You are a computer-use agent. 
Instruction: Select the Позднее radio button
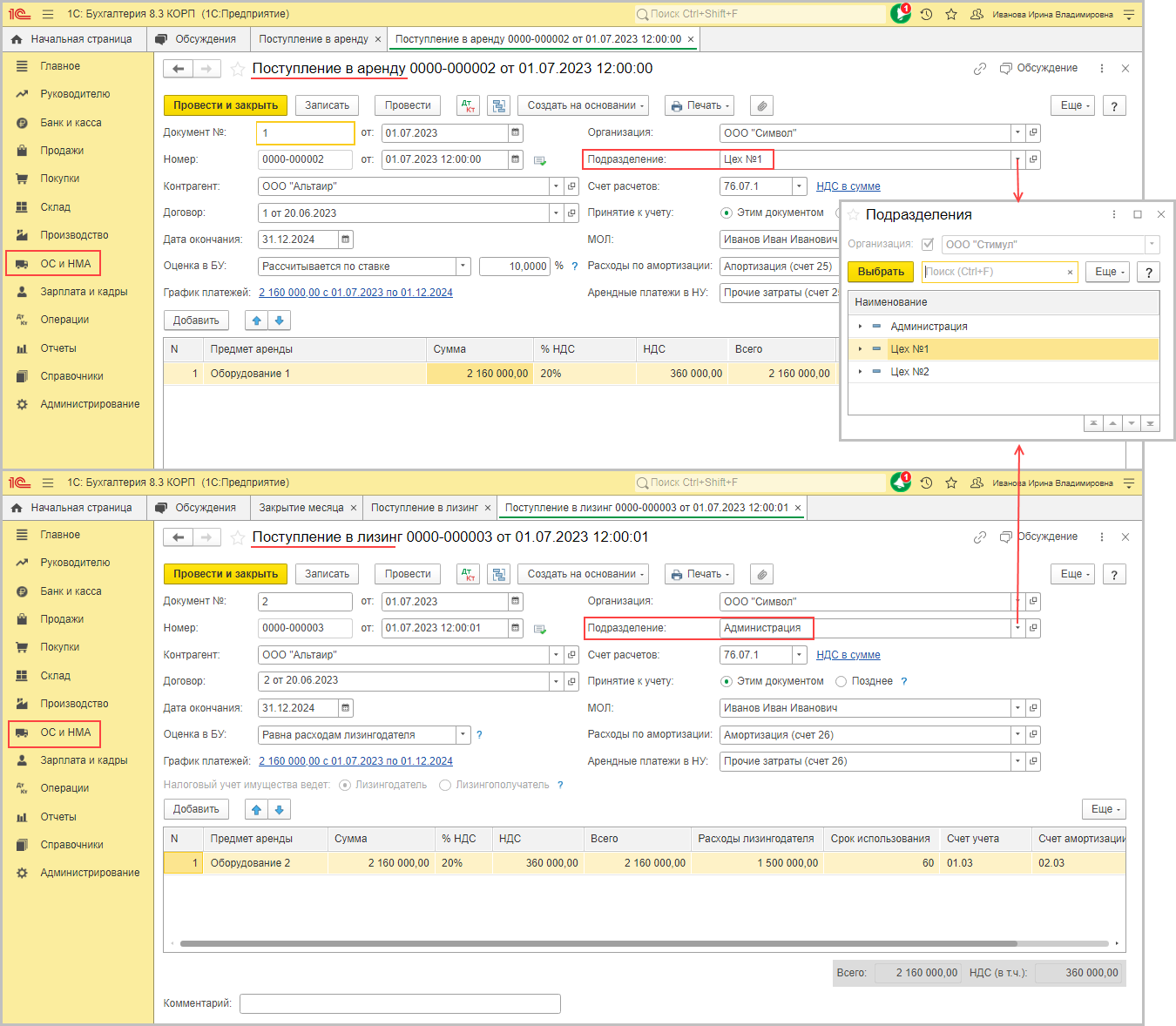point(841,681)
